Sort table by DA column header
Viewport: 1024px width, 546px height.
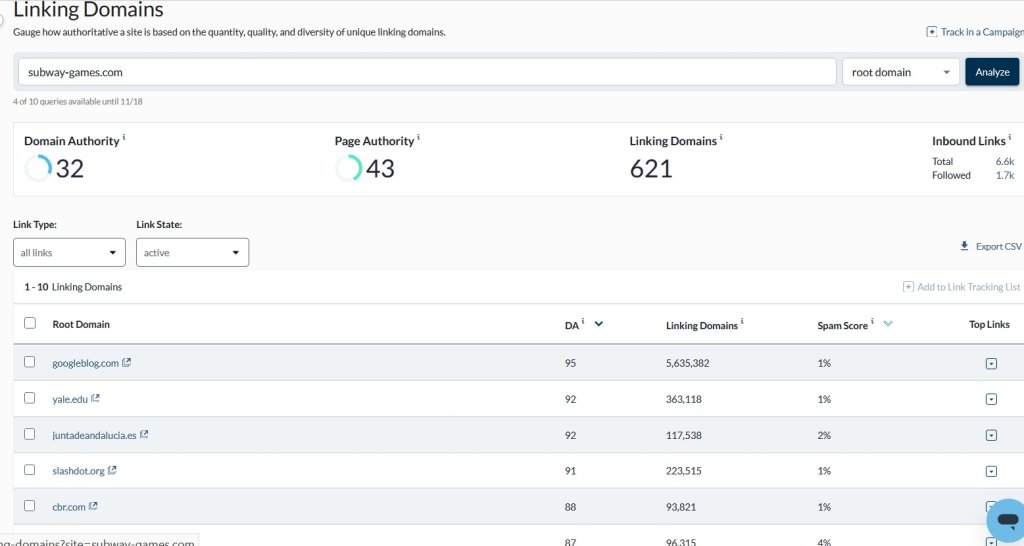click(571, 325)
